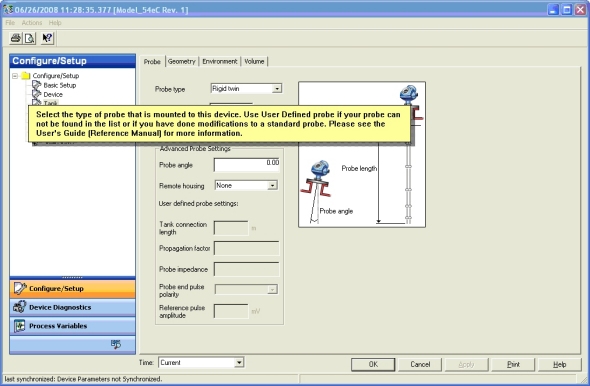Image resolution: width=590 pixels, height=386 pixels.
Task: Click the 'Probe length' diagram label
Action: (359, 169)
